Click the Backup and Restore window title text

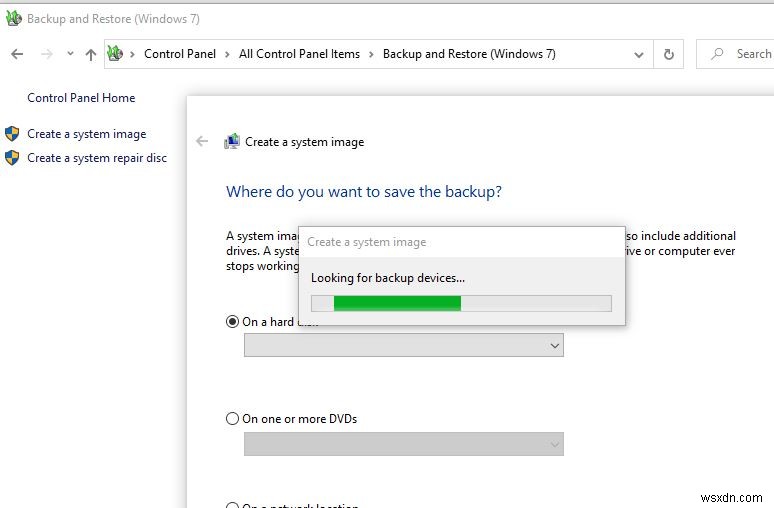click(114, 19)
